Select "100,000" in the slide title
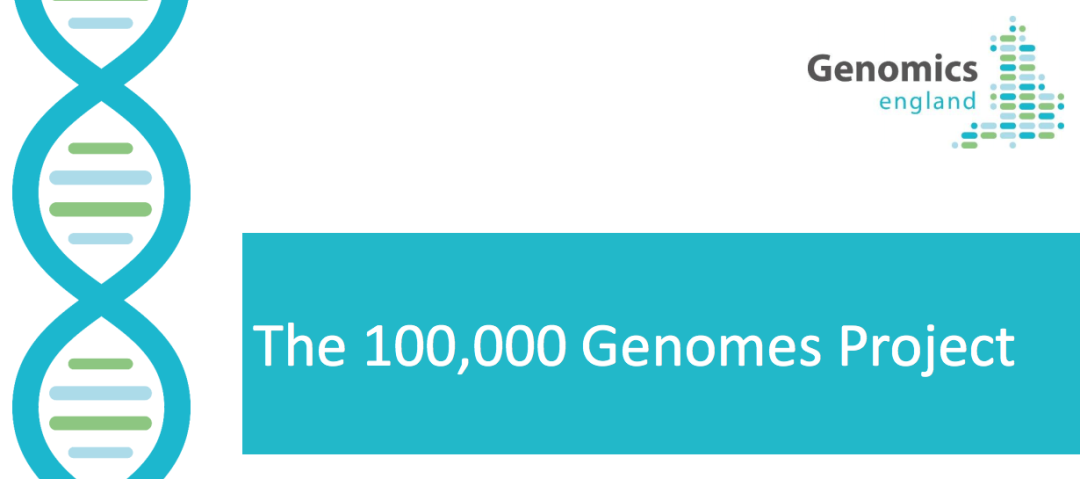 pyautogui.click(x=466, y=347)
